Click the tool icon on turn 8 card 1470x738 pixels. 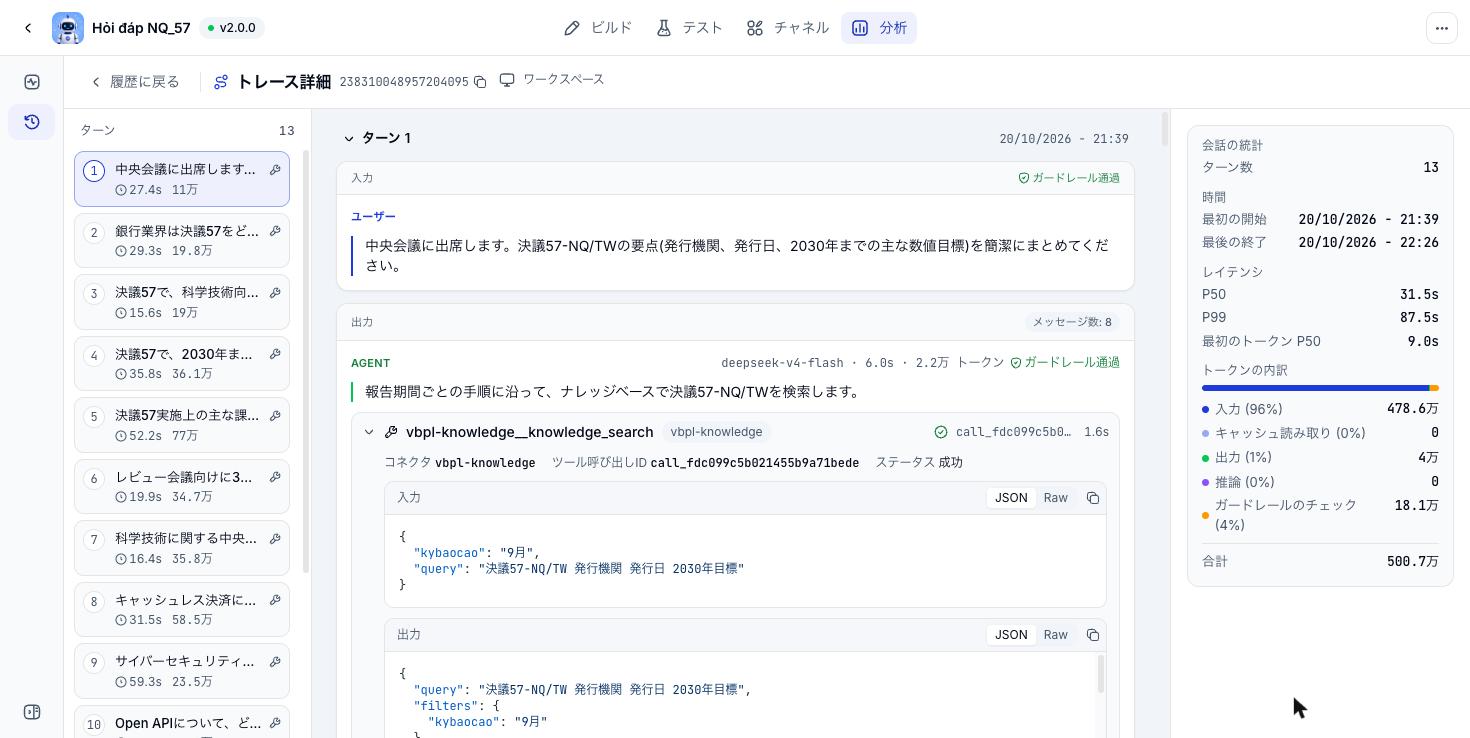275,600
